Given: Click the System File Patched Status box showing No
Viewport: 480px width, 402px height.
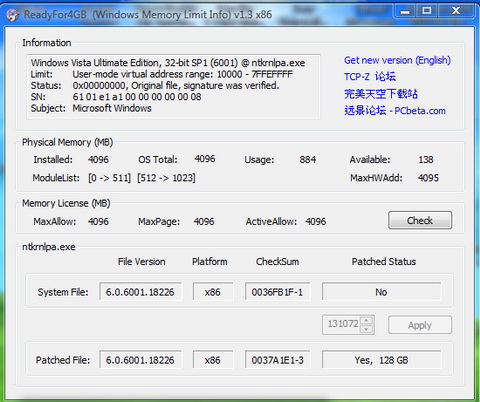Looking at the screenshot, I should 381,292.
